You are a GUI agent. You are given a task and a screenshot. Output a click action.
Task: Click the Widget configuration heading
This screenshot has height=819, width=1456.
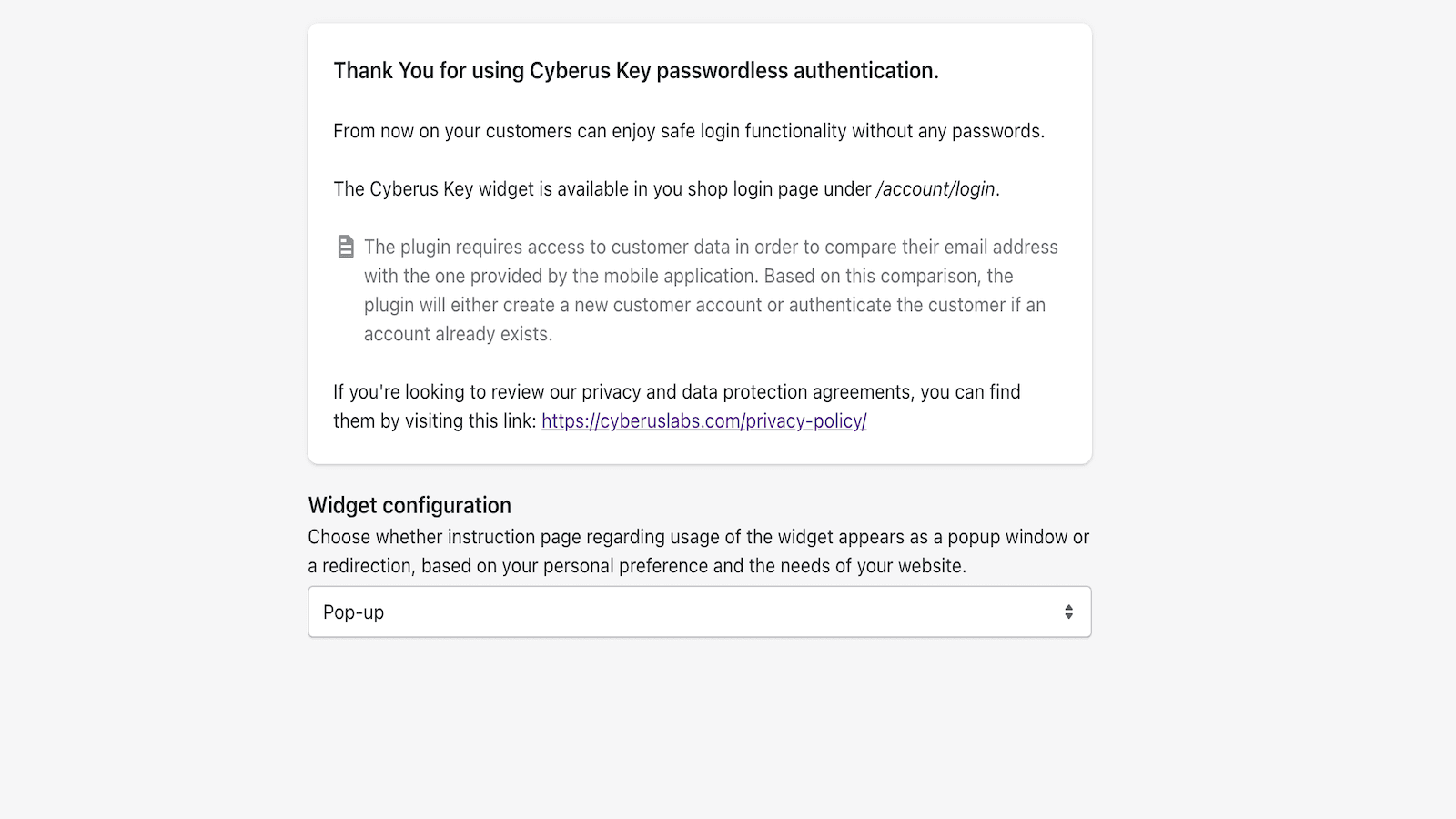coord(409,505)
